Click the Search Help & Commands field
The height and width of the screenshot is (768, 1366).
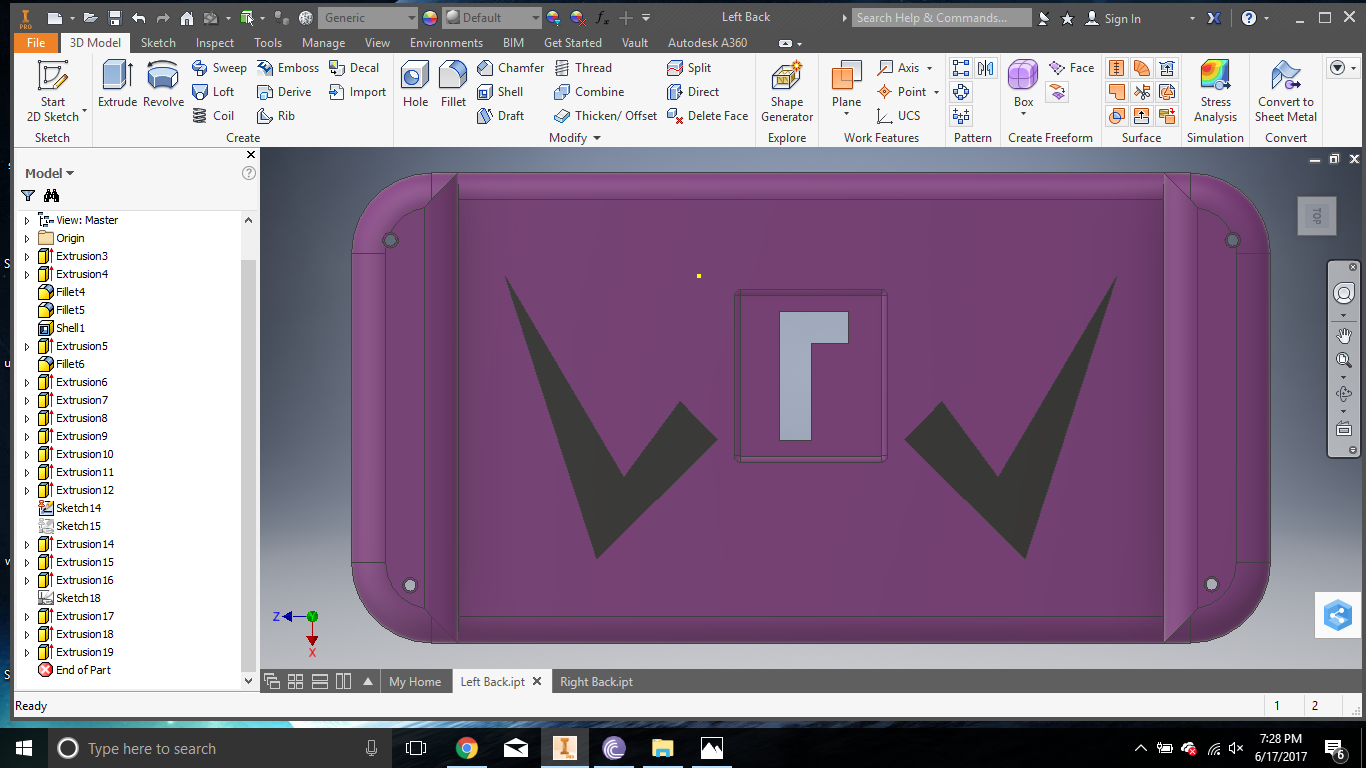coord(940,18)
